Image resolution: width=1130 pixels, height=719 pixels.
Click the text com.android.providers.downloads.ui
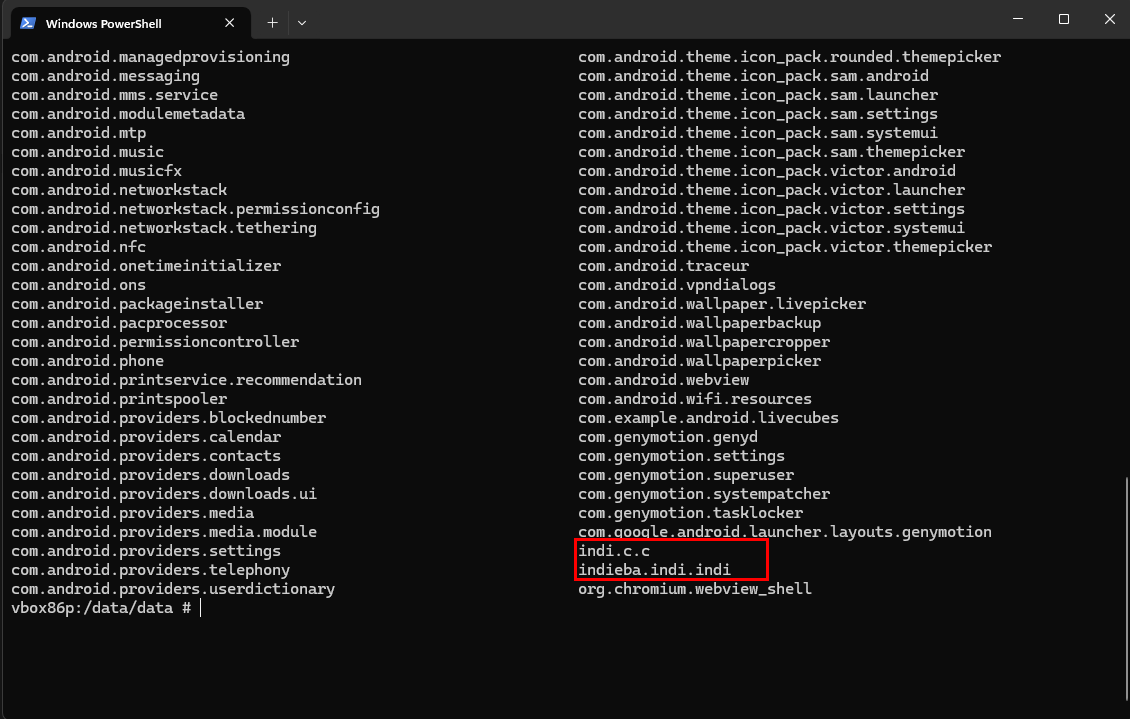pyautogui.click(x=164, y=494)
